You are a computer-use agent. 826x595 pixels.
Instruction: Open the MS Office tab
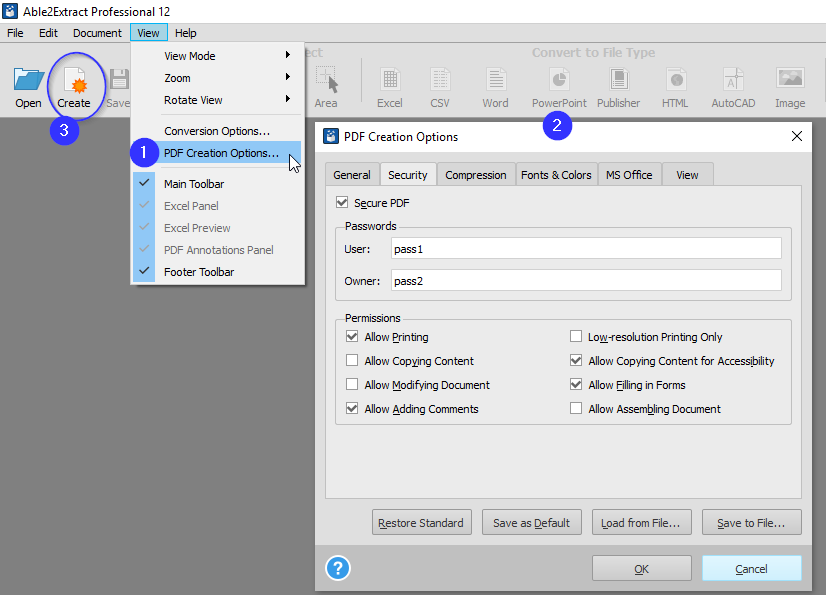click(629, 175)
